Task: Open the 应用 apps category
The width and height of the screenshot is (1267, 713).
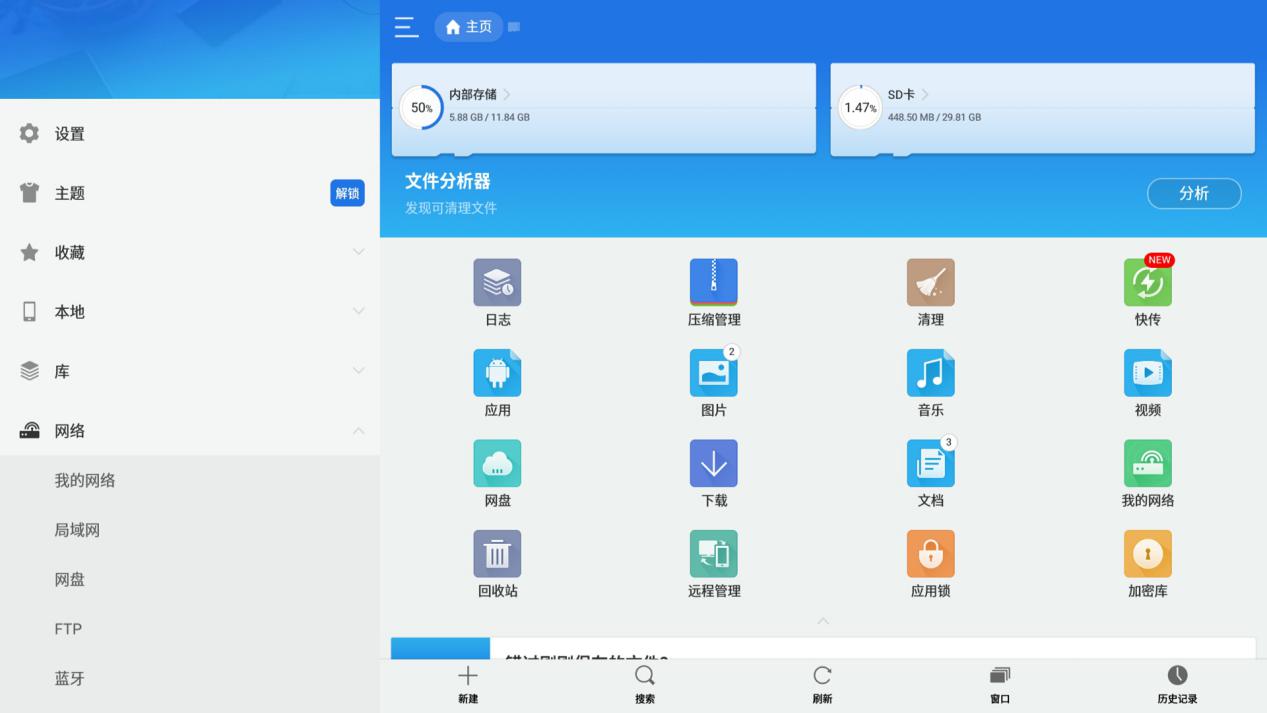Action: (x=497, y=373)
